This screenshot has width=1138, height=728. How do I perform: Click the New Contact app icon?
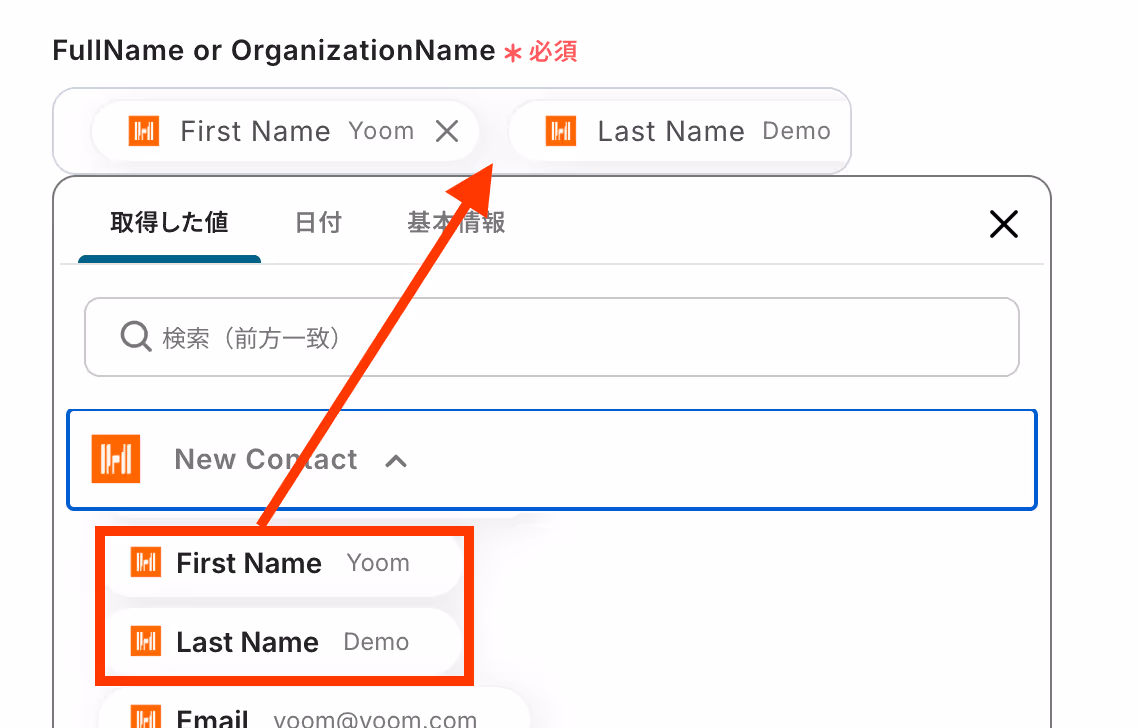[115, 459]
